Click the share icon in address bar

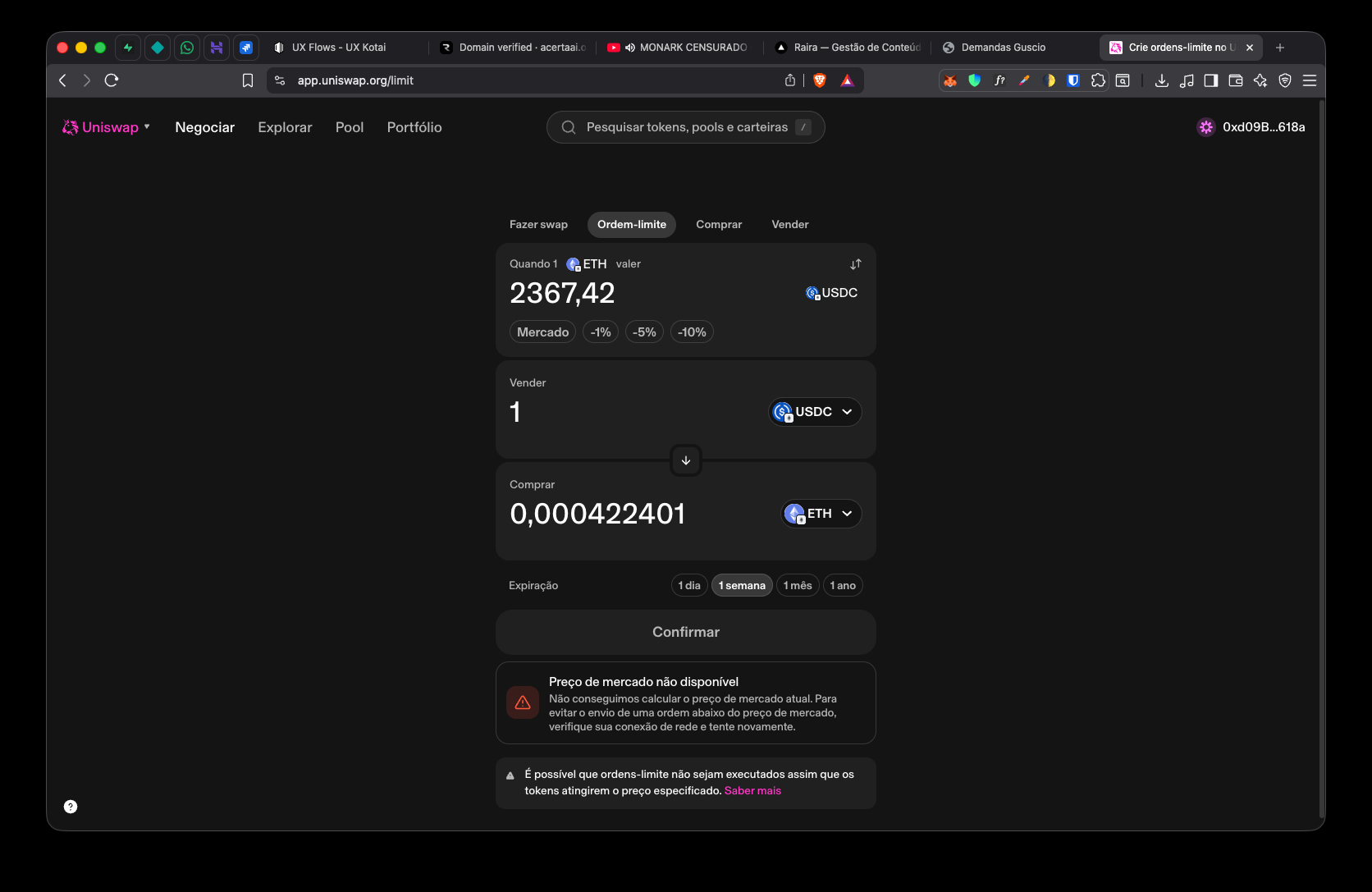coord(790,80)
